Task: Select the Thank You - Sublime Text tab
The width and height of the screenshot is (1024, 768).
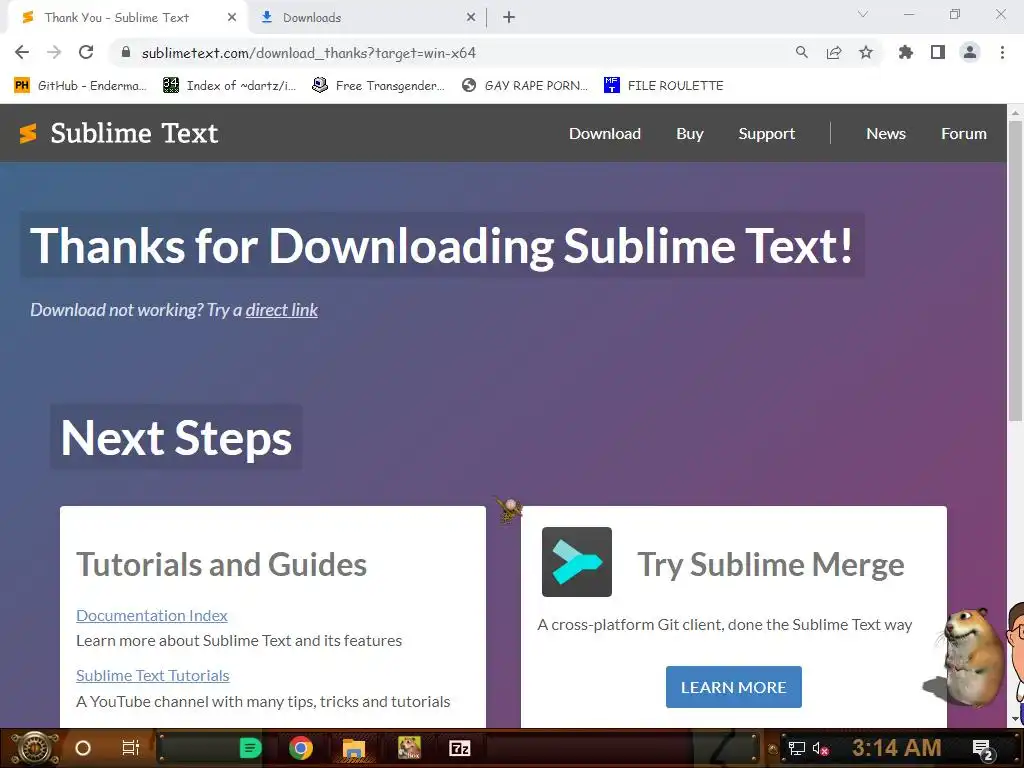Action: tap(127, 18)
